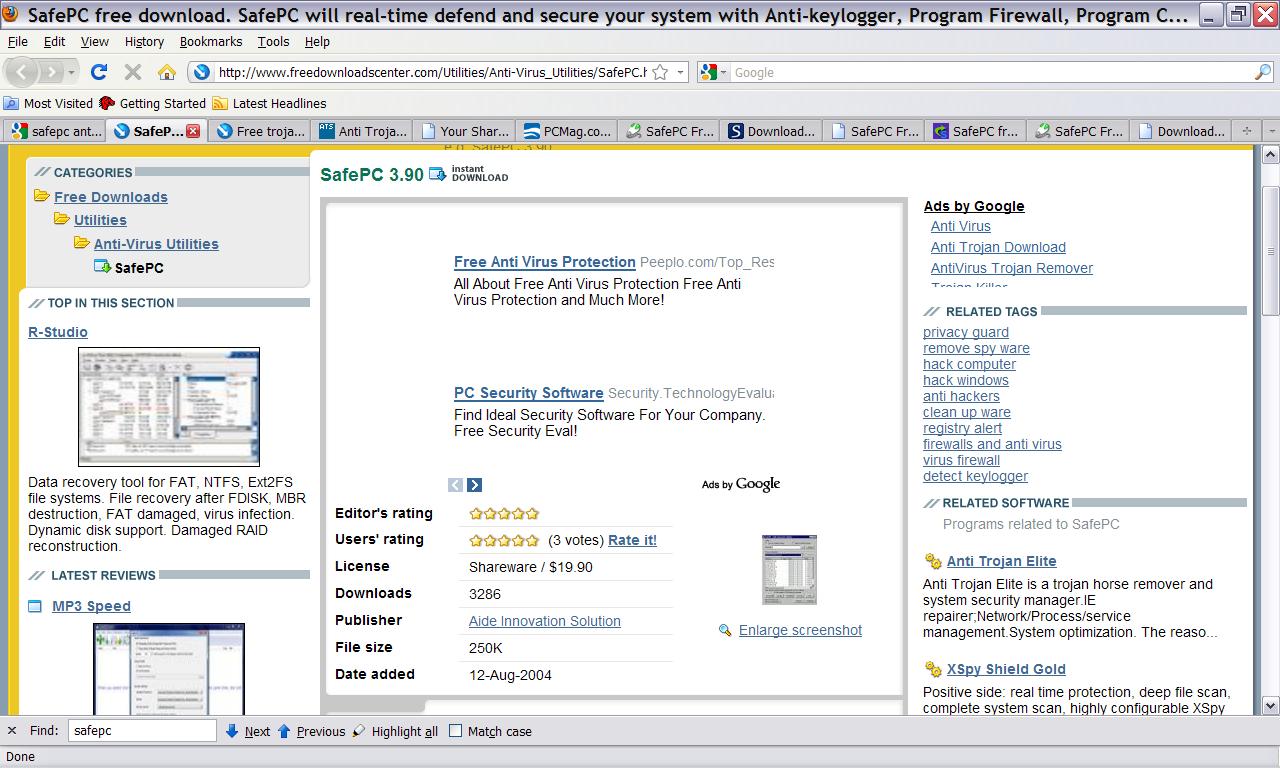Image resolution: width=1280 pixels, height=768 pixels.
Task: Click the detect keylogger related tag
Action: click(x=975, y=476)
